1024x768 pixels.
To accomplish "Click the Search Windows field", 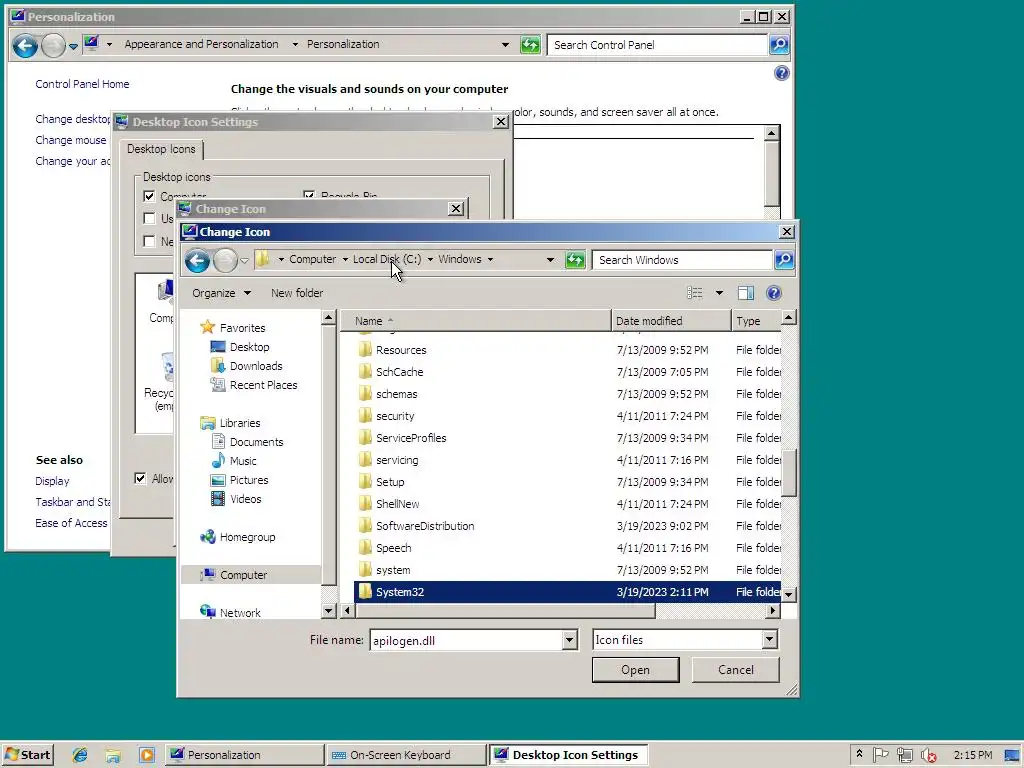I will (682, 260).
